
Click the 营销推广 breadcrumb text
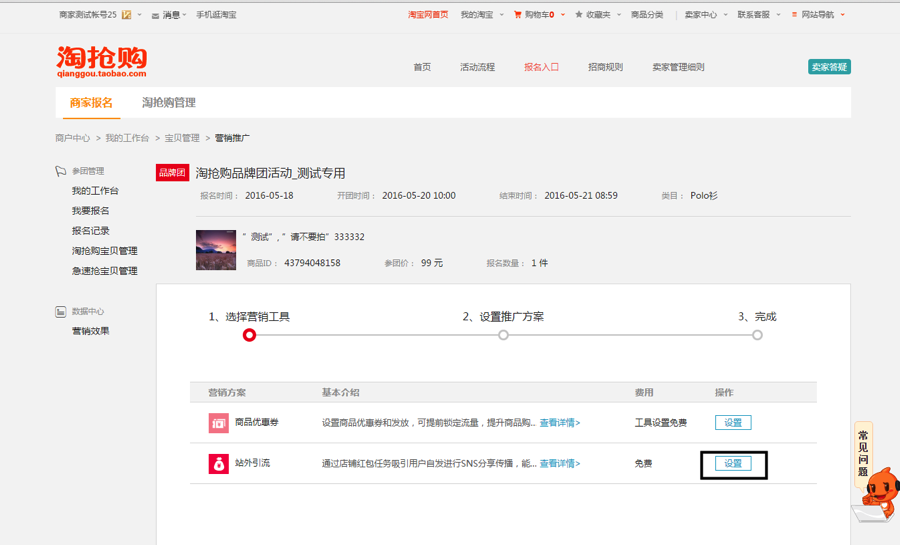[x=232, y=138]
